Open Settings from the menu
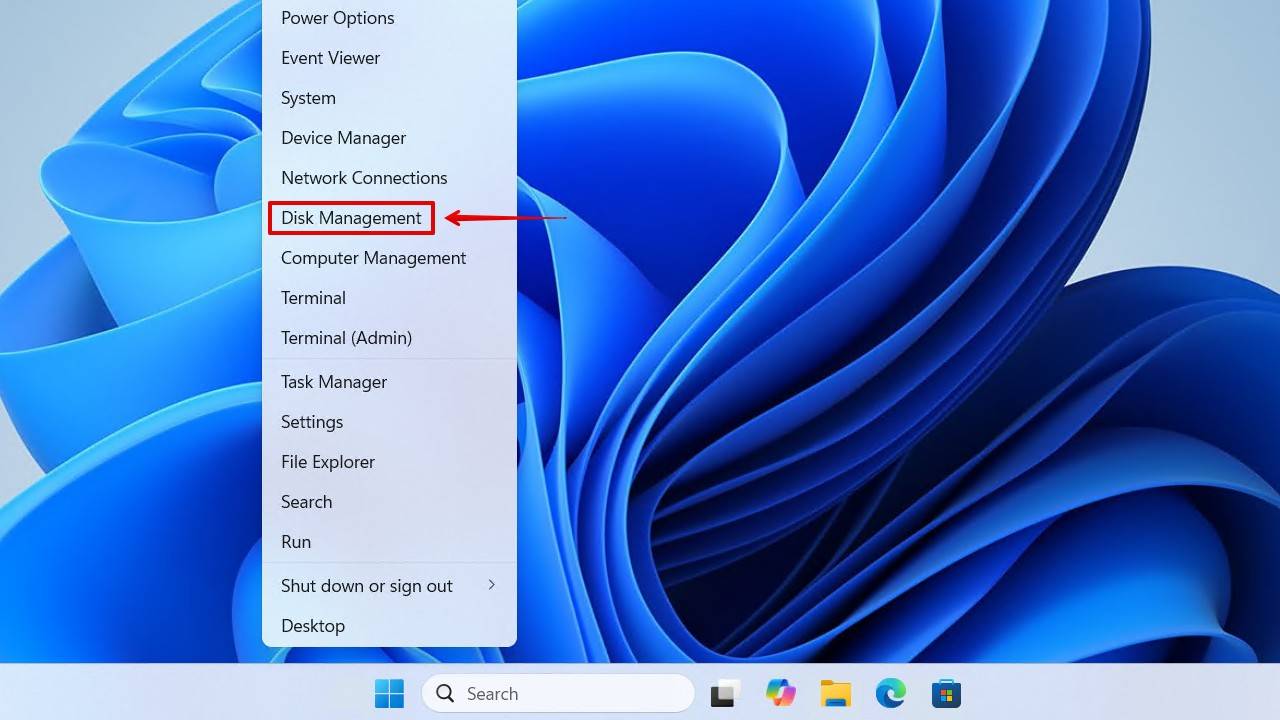Screen dimensions: 1280x720 [311, 422]
